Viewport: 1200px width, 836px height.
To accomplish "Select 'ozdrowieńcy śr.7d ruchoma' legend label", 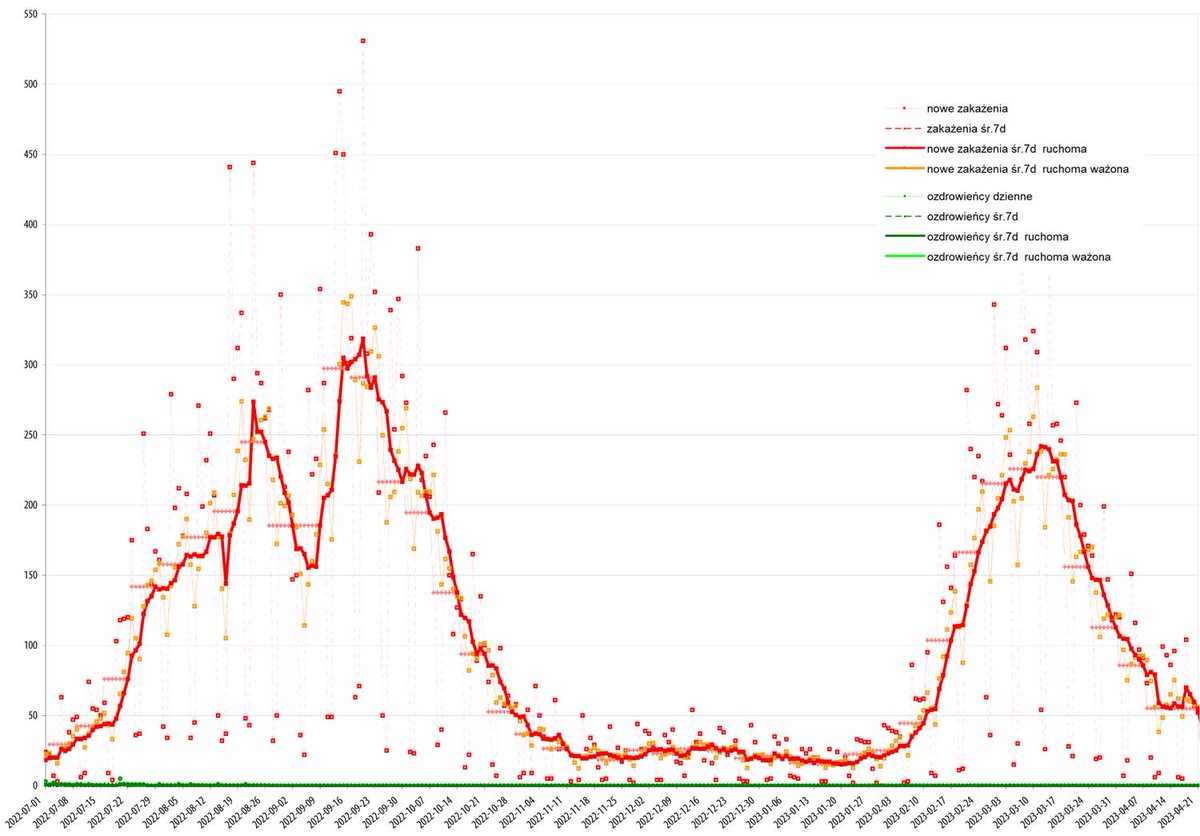I will [998, 237].
